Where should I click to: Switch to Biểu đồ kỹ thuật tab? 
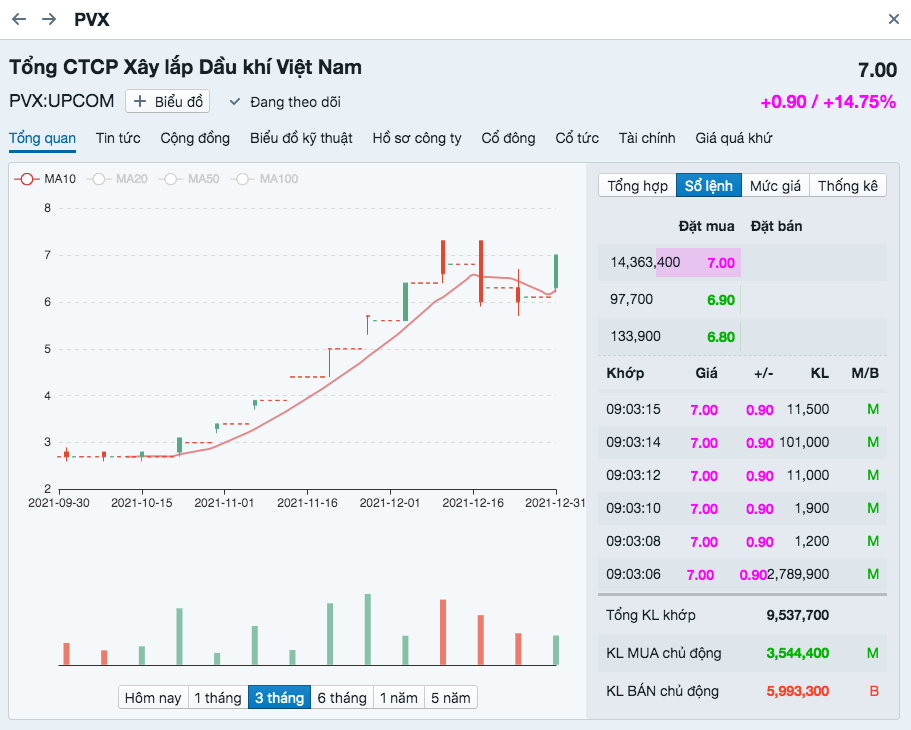pos(301,138)
